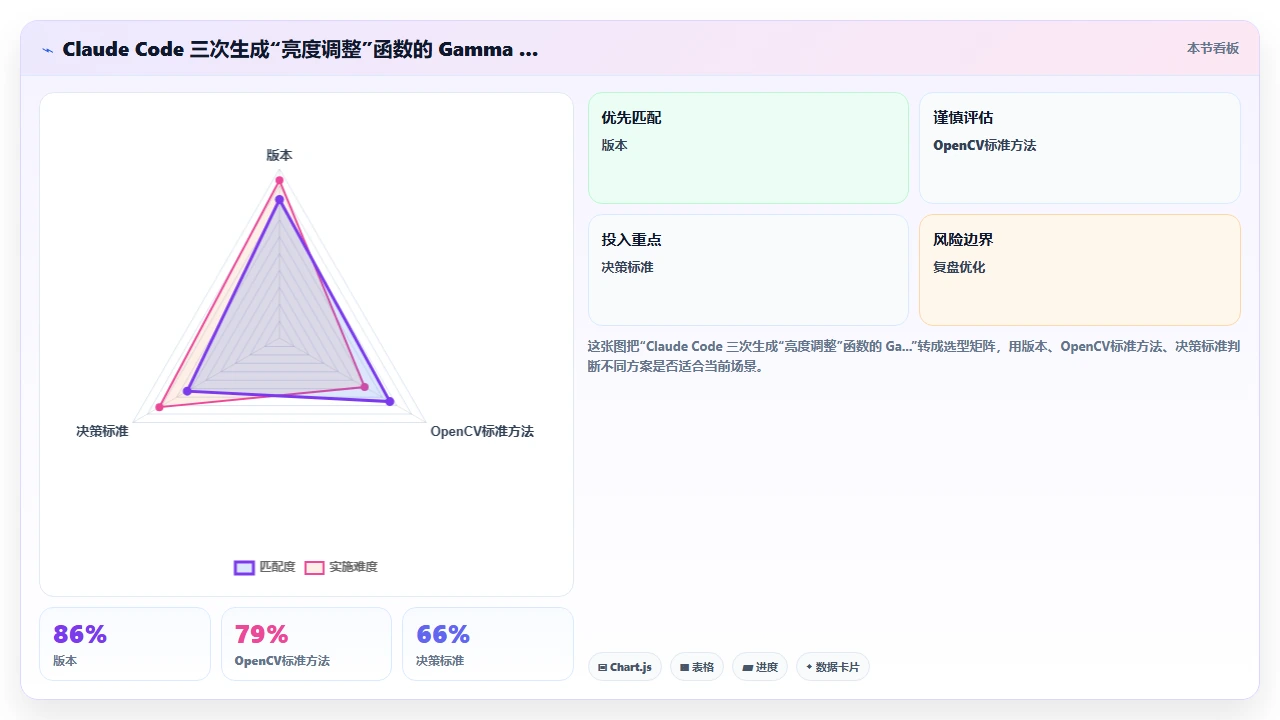This screenshot has height=720, width=1280.
Task: Click the purple 匹配度 point at 版本 axis
Action: tap(280, 199)
